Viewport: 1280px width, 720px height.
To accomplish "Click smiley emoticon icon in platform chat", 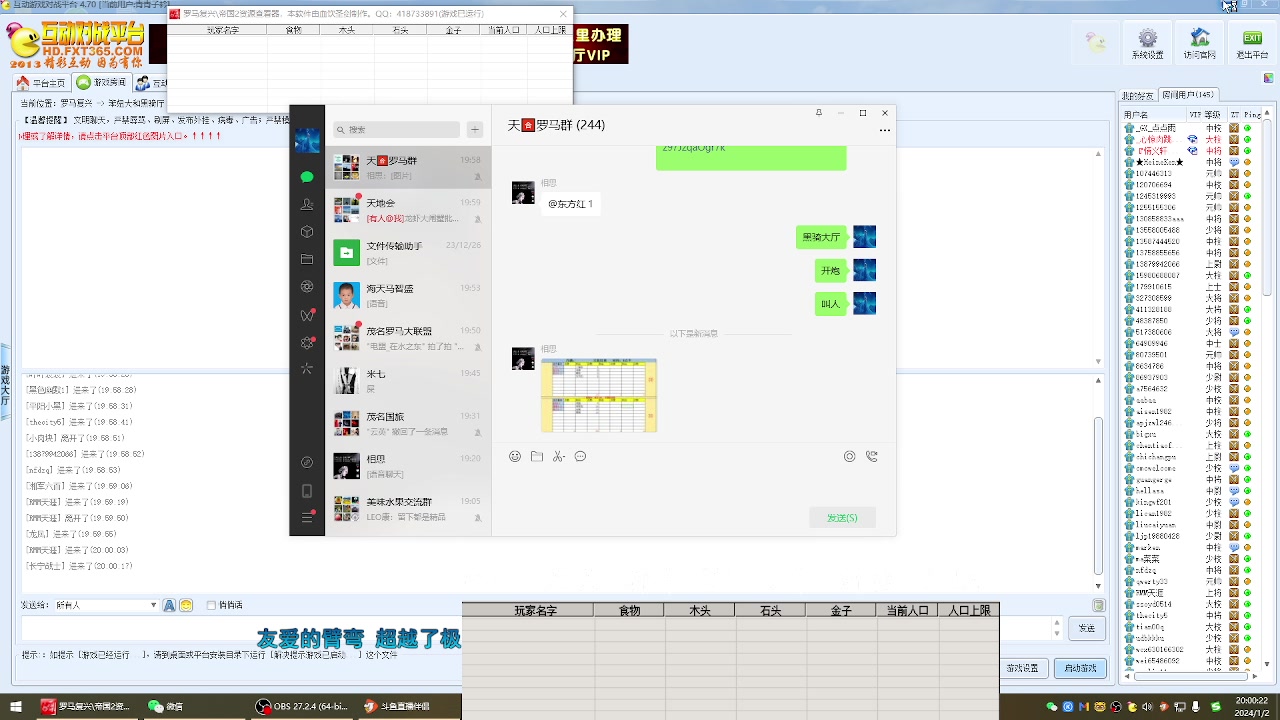I will click(186, 605).
